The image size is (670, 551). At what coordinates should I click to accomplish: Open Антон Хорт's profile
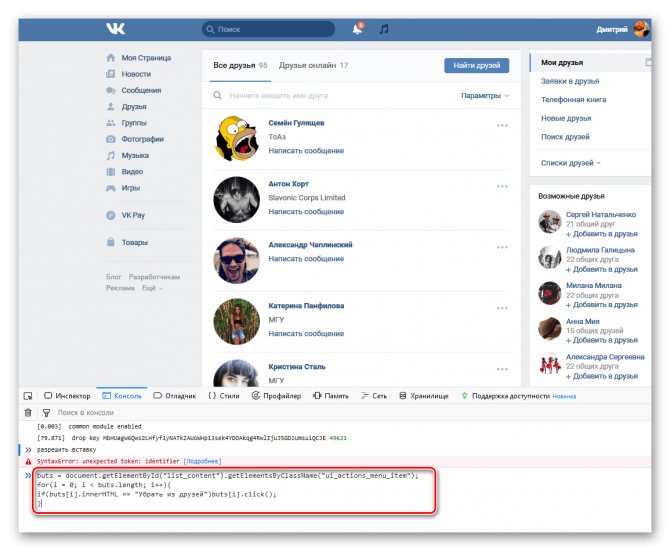point(288,184)
